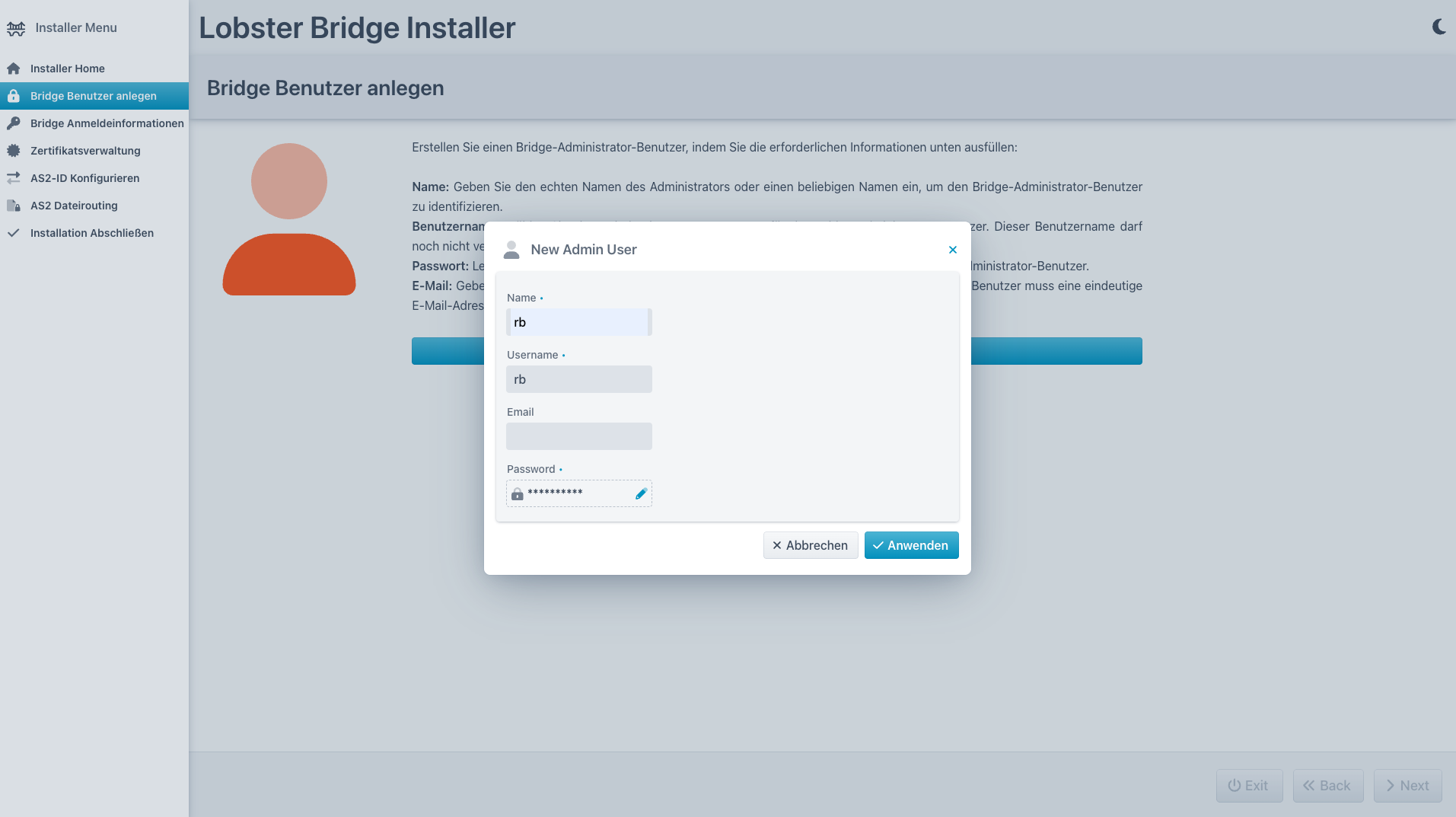Click into the empty Email field
1456x817 pixels.
pyautogui.click(x=578, y=436)
